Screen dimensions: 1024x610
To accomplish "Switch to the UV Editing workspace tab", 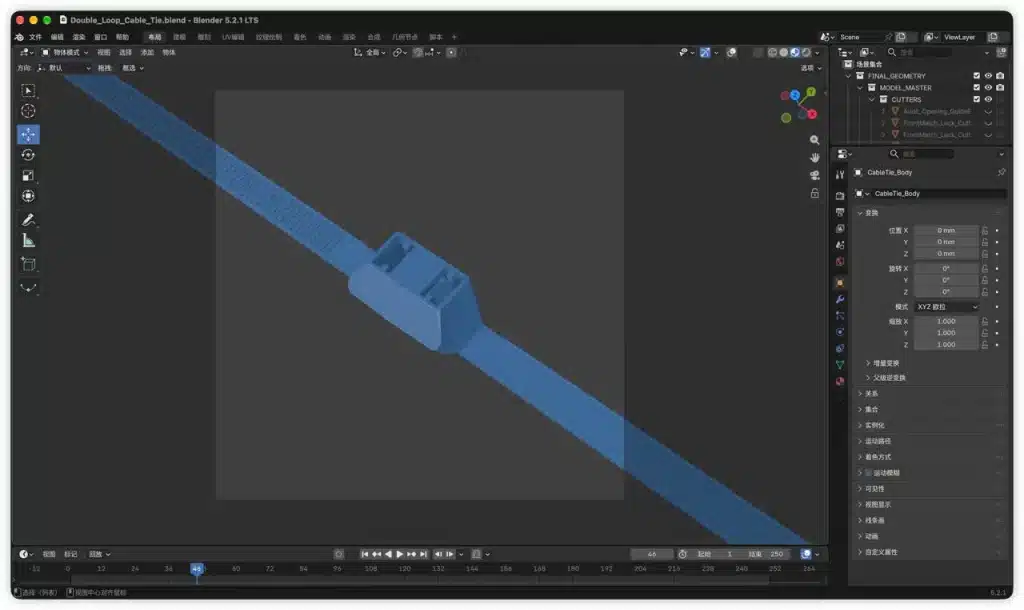I will (233, 37).
